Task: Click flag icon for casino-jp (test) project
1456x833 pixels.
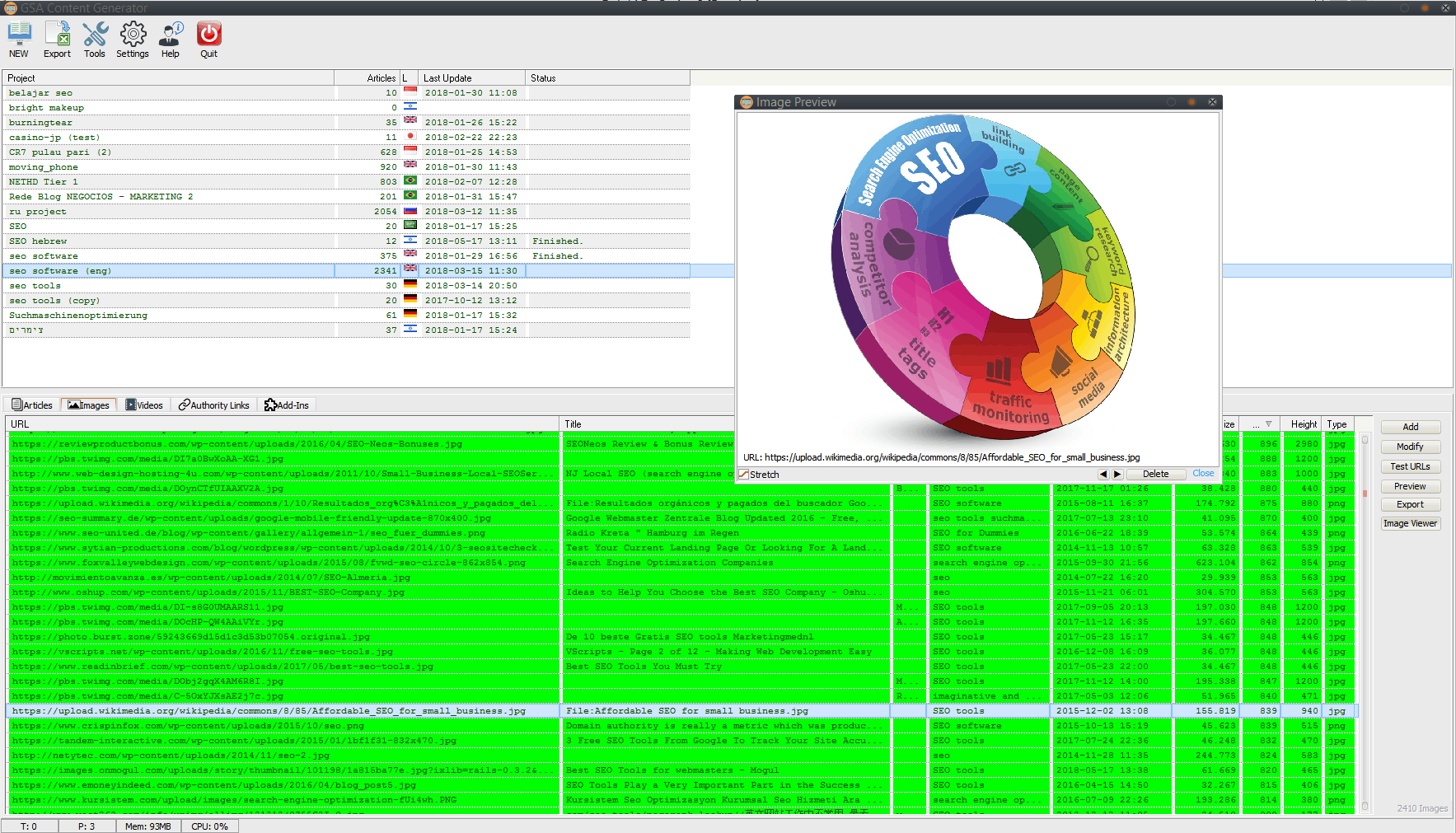Action: (x=410, y=136)
